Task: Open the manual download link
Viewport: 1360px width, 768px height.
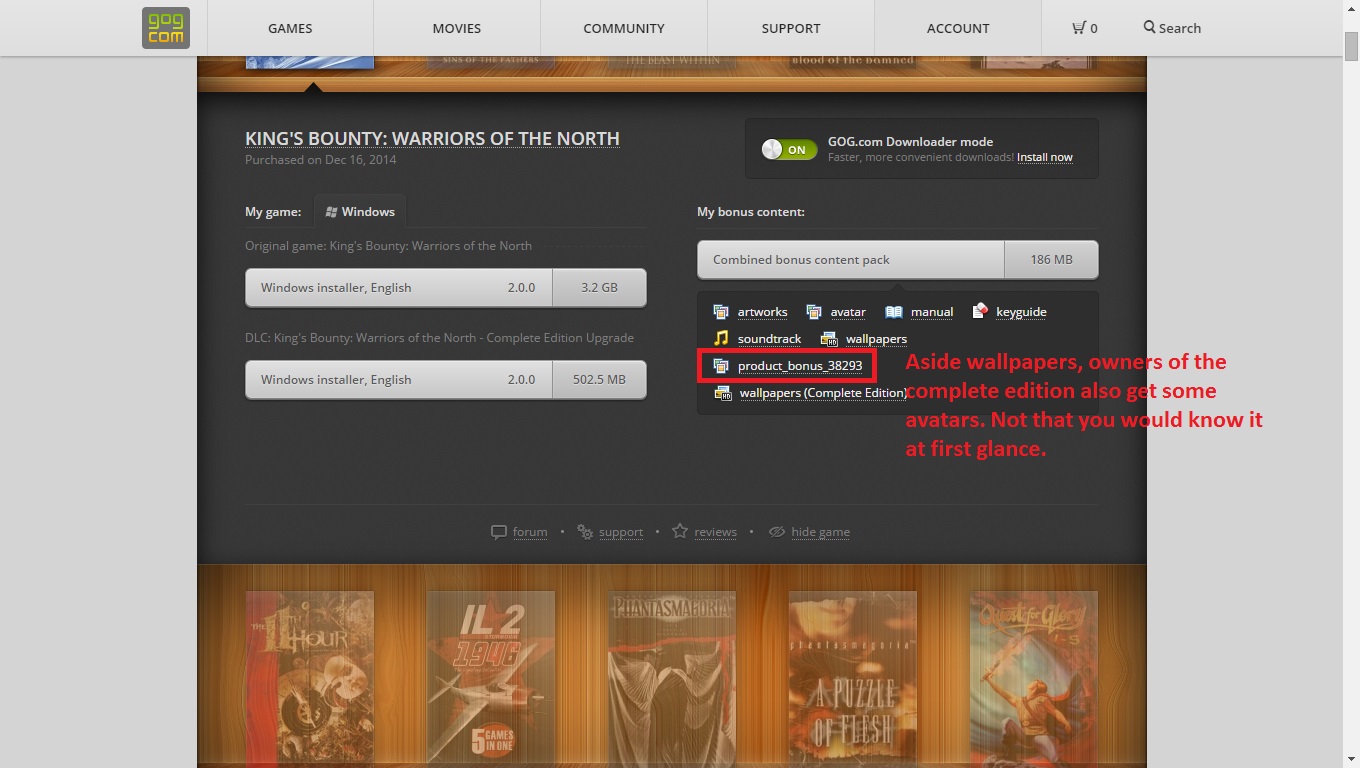Action: [x=932, y=312]
